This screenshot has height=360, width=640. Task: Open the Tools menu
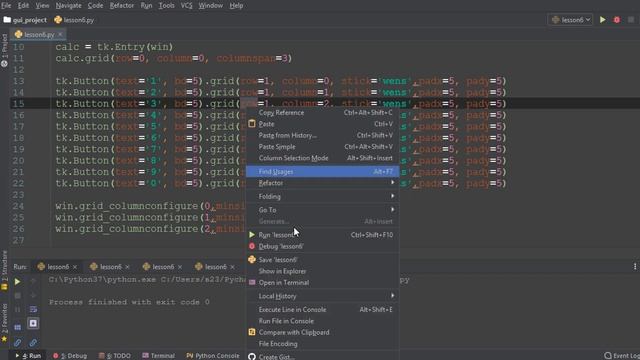[167, 6]
